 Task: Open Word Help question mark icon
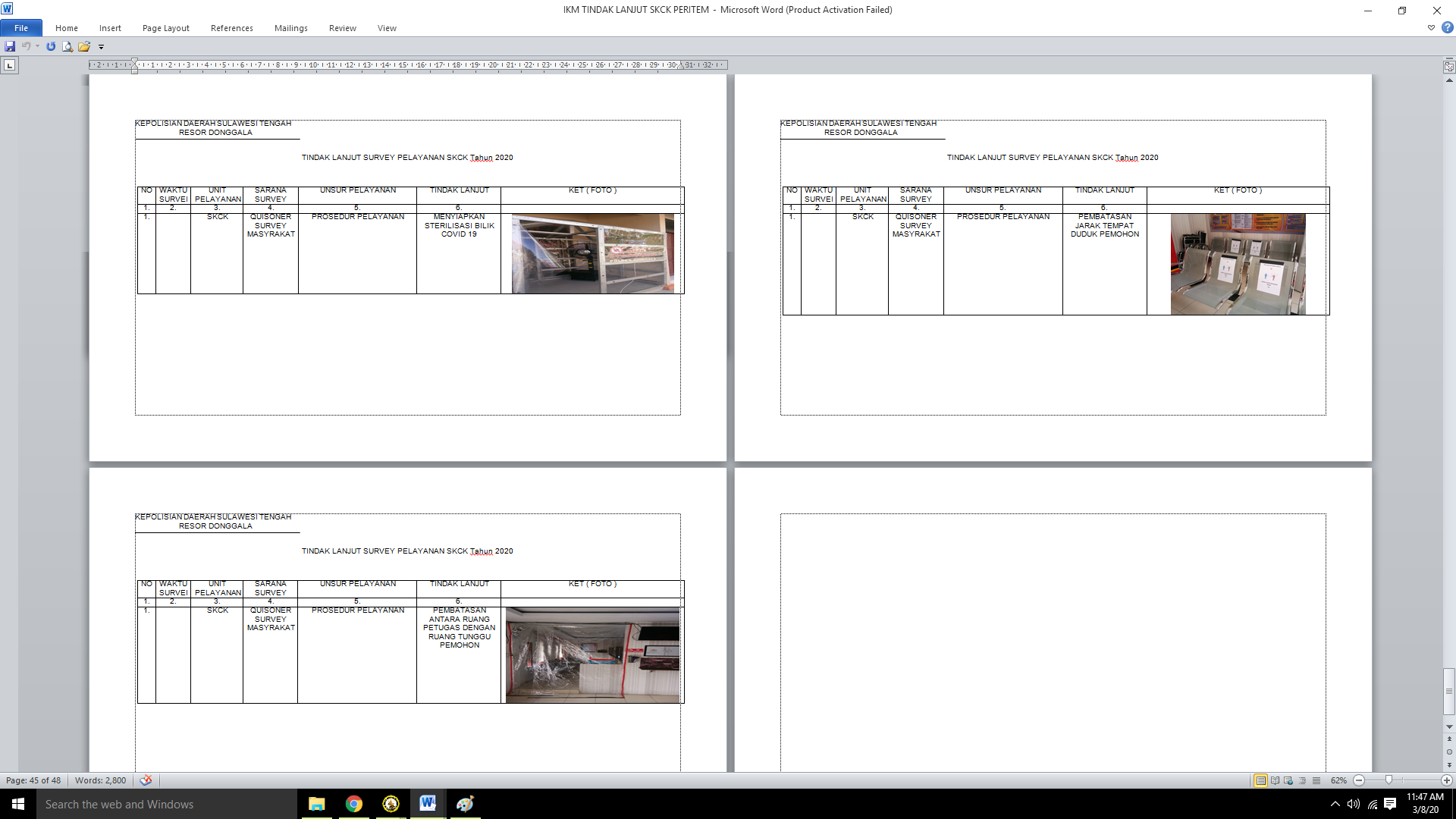(x=1447, y=27)
